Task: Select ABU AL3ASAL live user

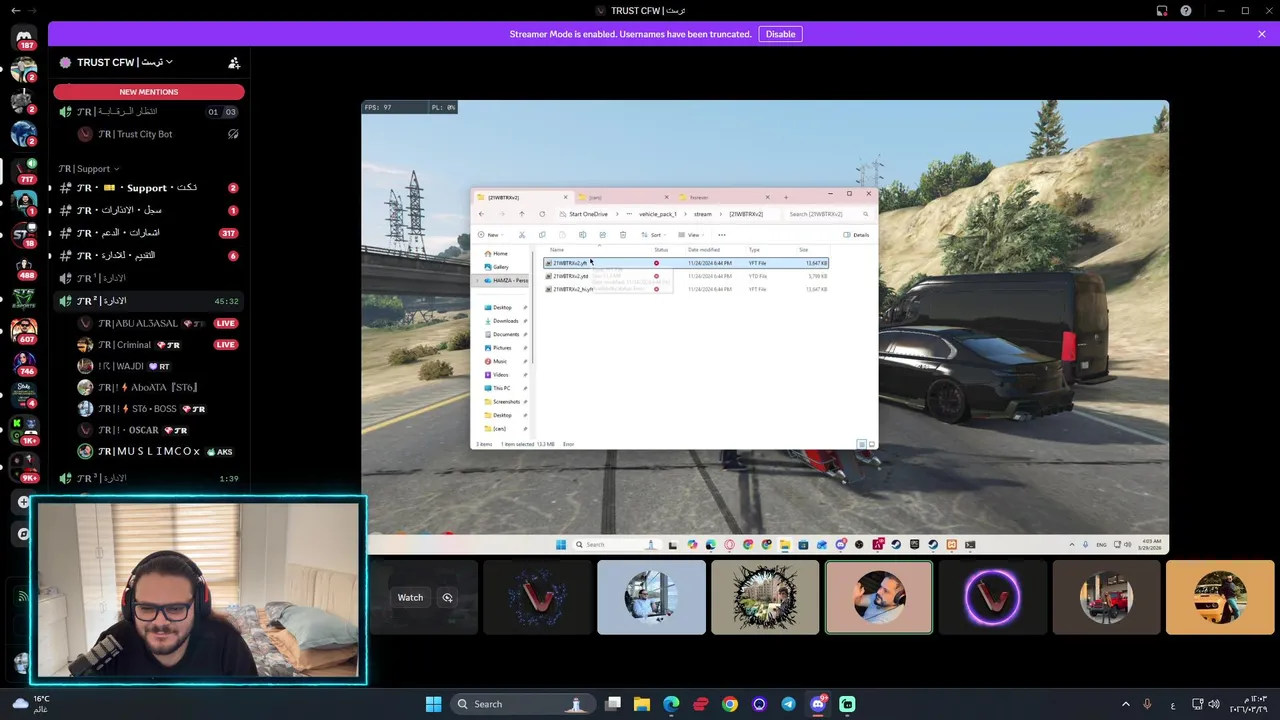Action: coord(158,324)
